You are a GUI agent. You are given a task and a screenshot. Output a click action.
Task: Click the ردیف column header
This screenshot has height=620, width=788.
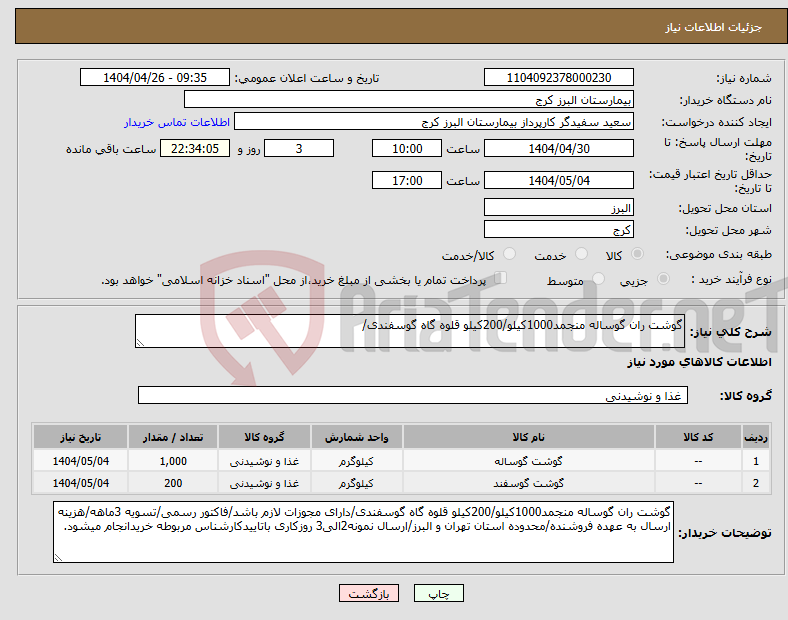(x=755, y=437)
